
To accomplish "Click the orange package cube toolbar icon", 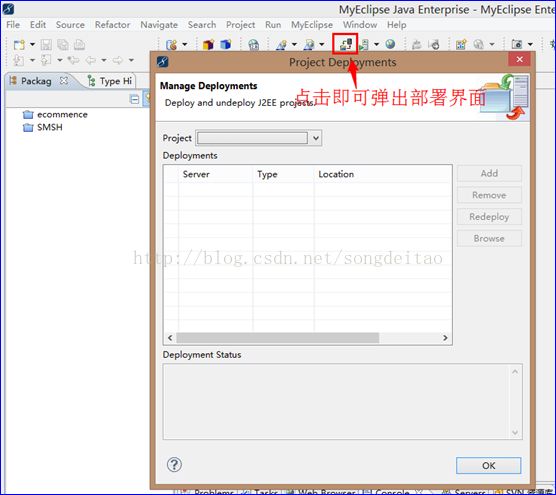I will (208, 45).
